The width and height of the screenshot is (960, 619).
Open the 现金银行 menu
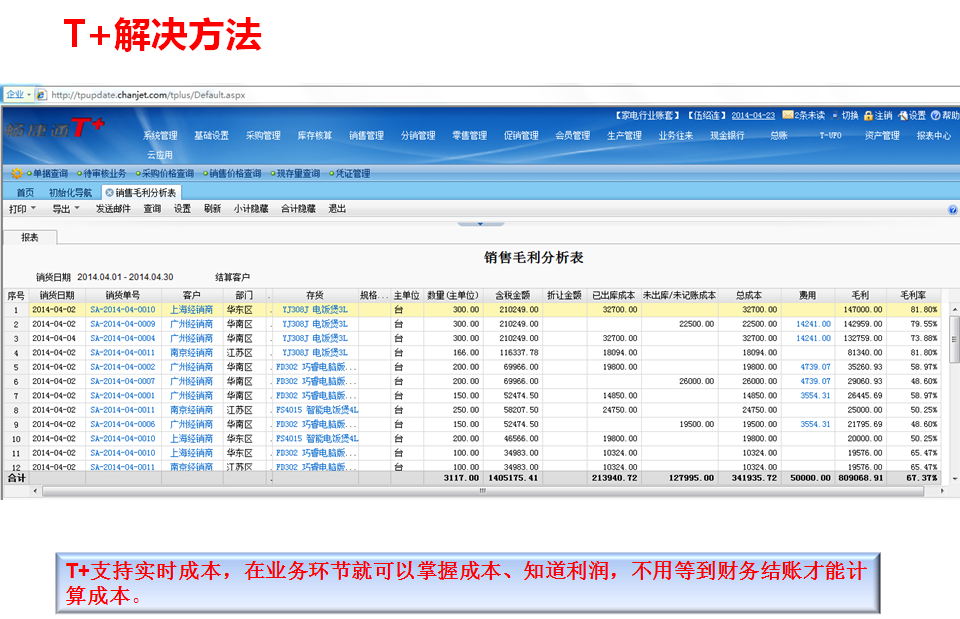[x=727, y=135]
